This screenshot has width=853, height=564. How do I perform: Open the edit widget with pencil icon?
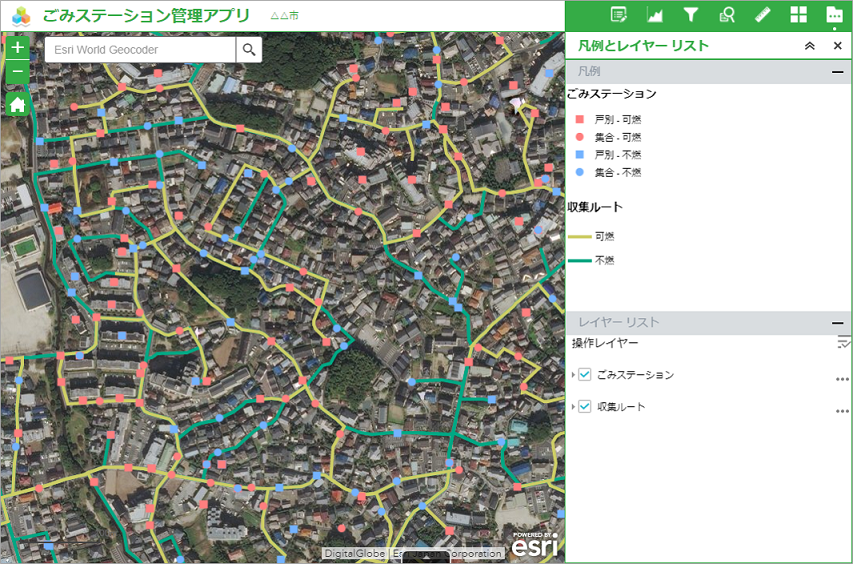tap(619, 15)
